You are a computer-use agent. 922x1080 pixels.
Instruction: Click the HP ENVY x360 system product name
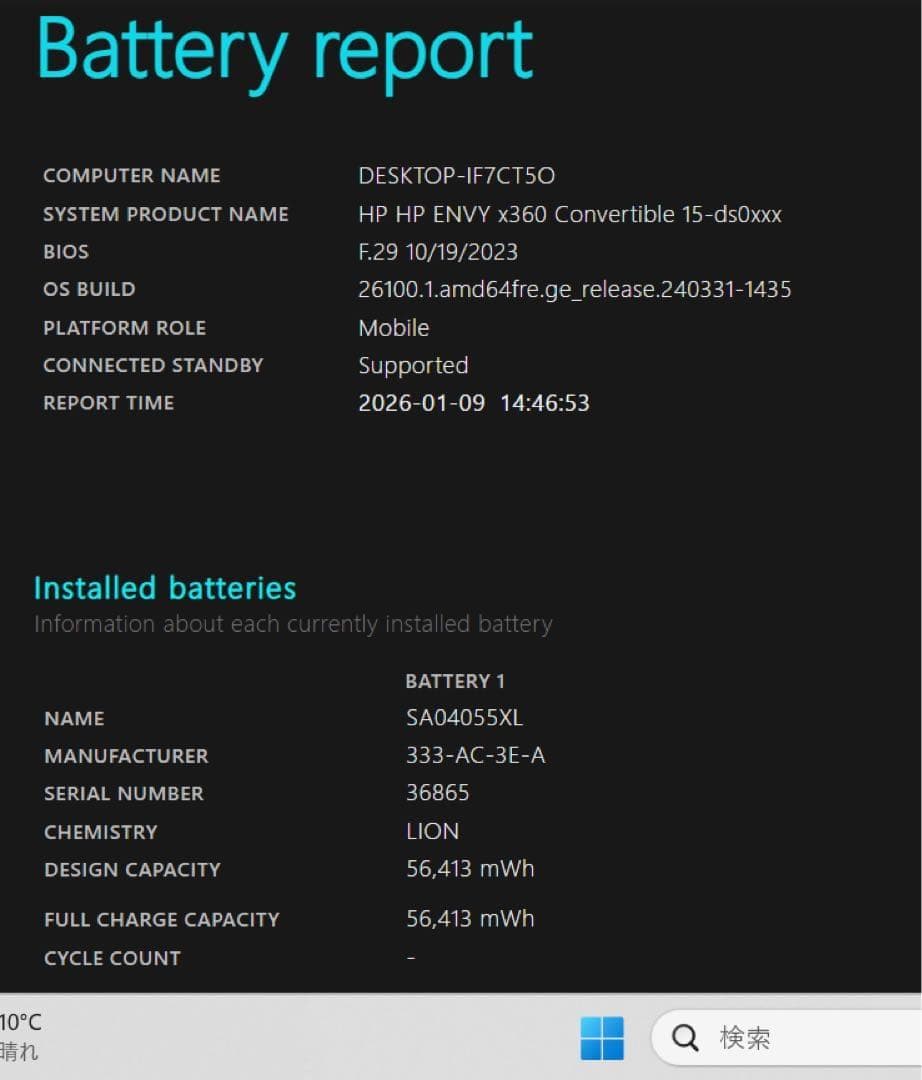click(x=571, y=213)
